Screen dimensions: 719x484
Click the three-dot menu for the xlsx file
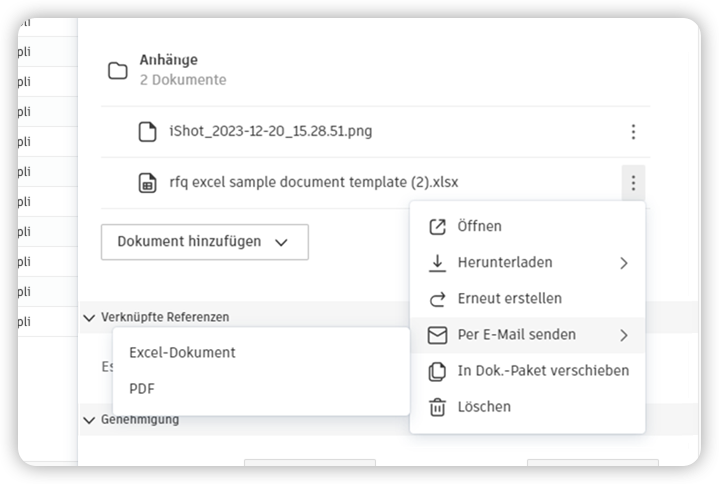(632, 183)
